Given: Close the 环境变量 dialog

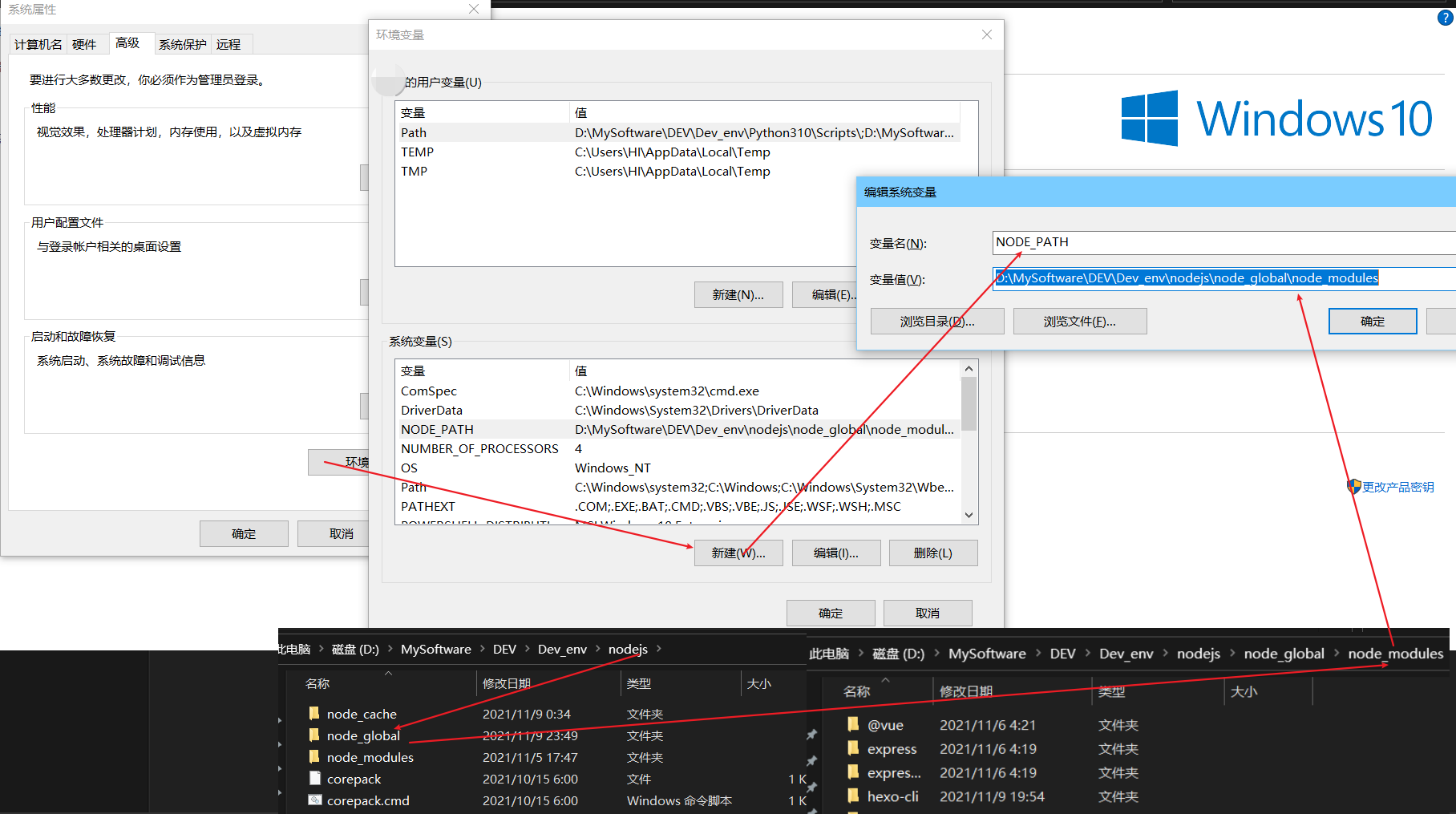Looking at the screenshot, I should click(x=987, y=34).
